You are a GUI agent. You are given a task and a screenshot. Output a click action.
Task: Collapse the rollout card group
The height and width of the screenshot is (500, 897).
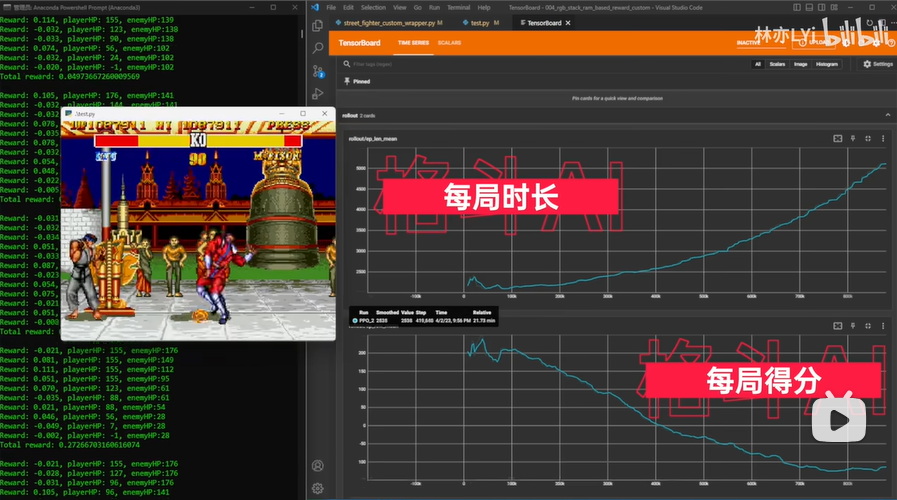tap(888, 115)
